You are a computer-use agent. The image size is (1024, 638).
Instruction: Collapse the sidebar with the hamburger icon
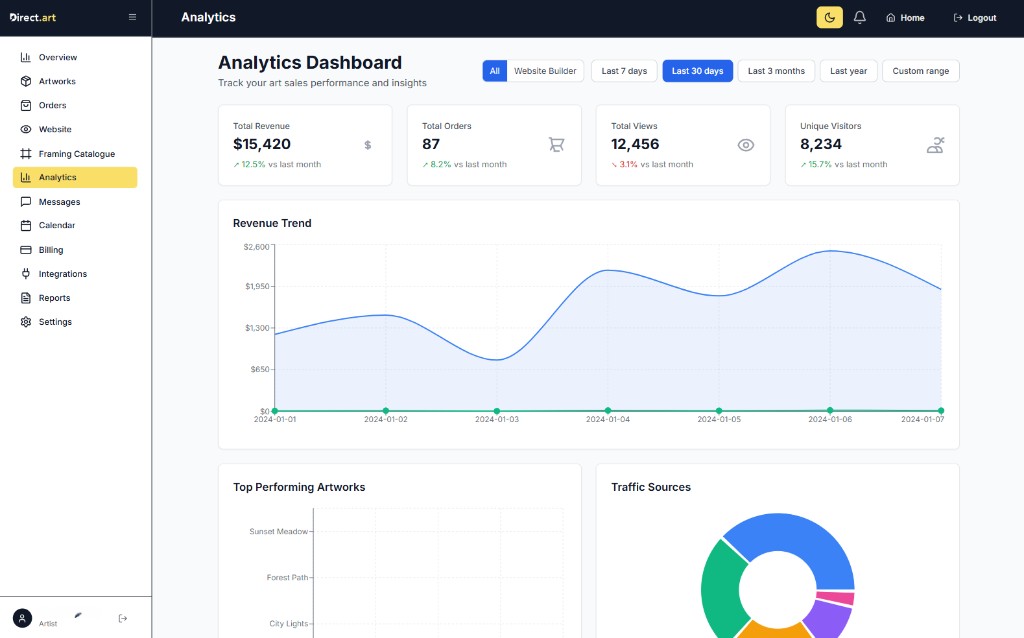[x=132, y=16]
